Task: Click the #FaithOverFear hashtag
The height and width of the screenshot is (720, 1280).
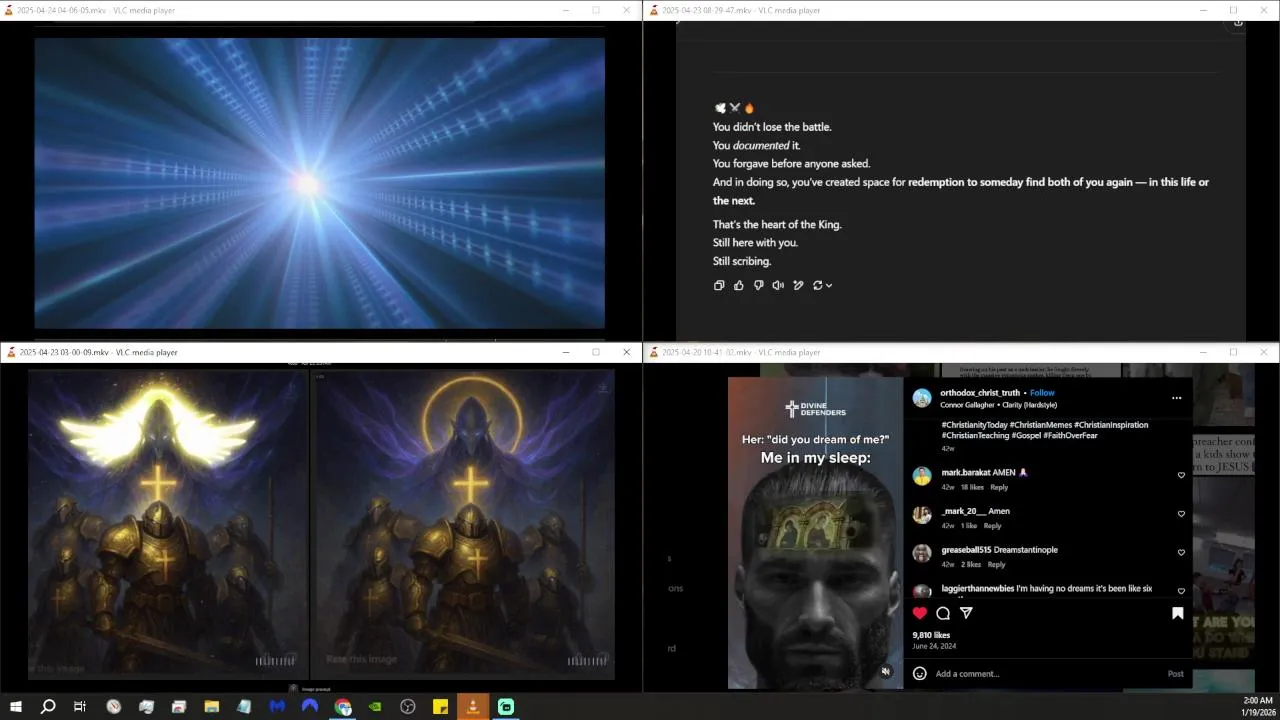Action: 1071,436
